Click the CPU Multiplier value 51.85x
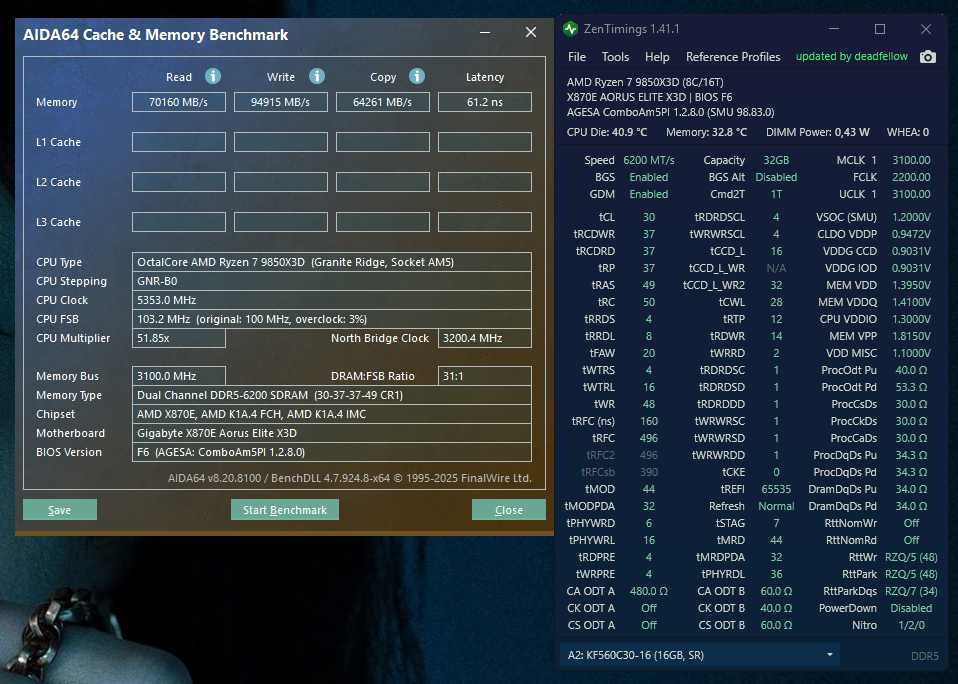Screen dimensions: 958x684 (178, 338)
